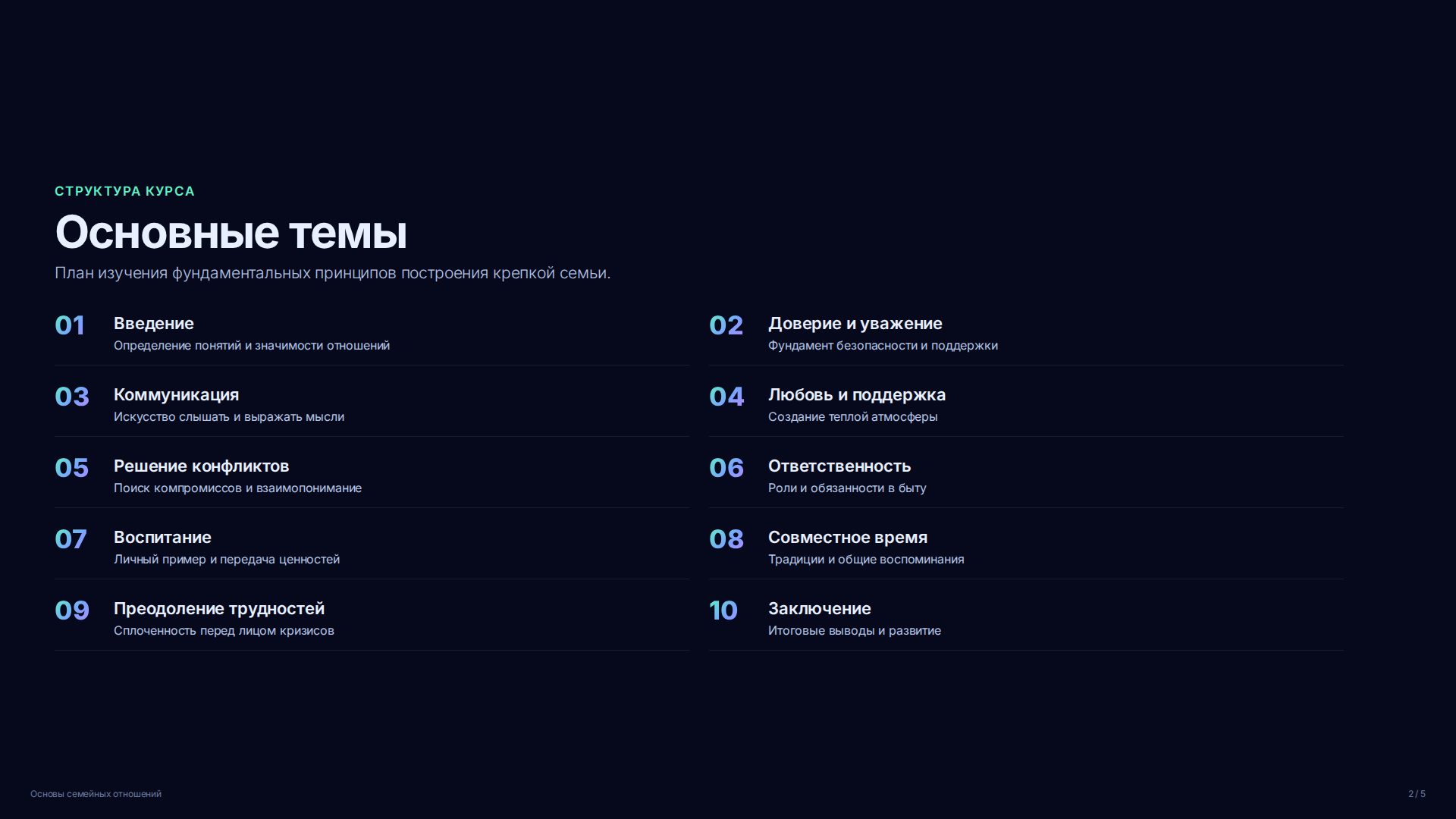Click the number '07'

click(71, 539)
